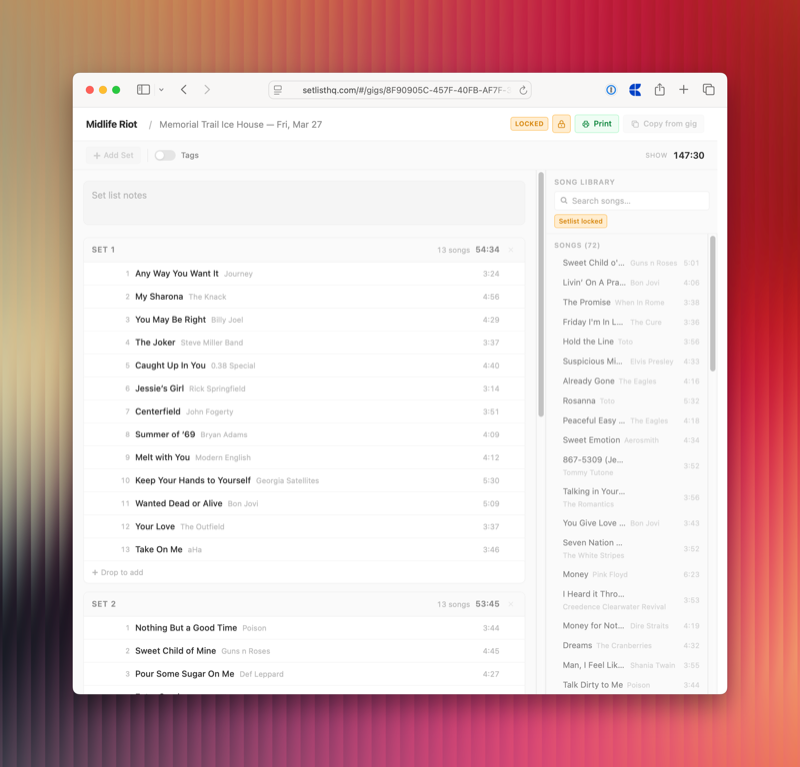Pick Livin' On A Prayer library song

pos(631,282)
